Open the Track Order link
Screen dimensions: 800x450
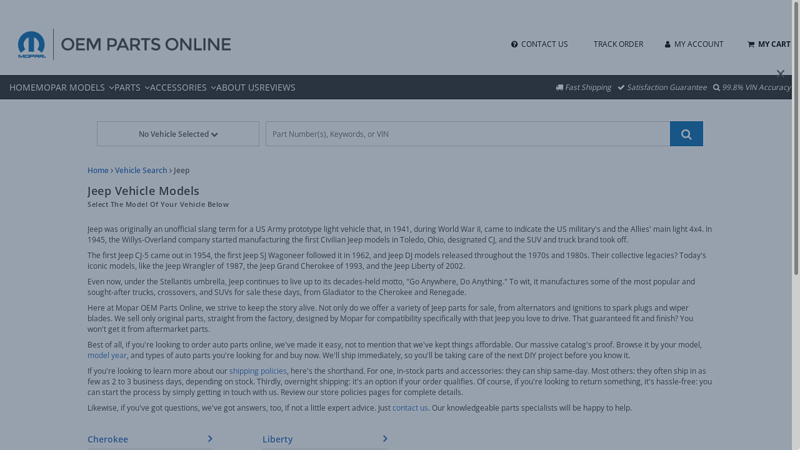618,44
